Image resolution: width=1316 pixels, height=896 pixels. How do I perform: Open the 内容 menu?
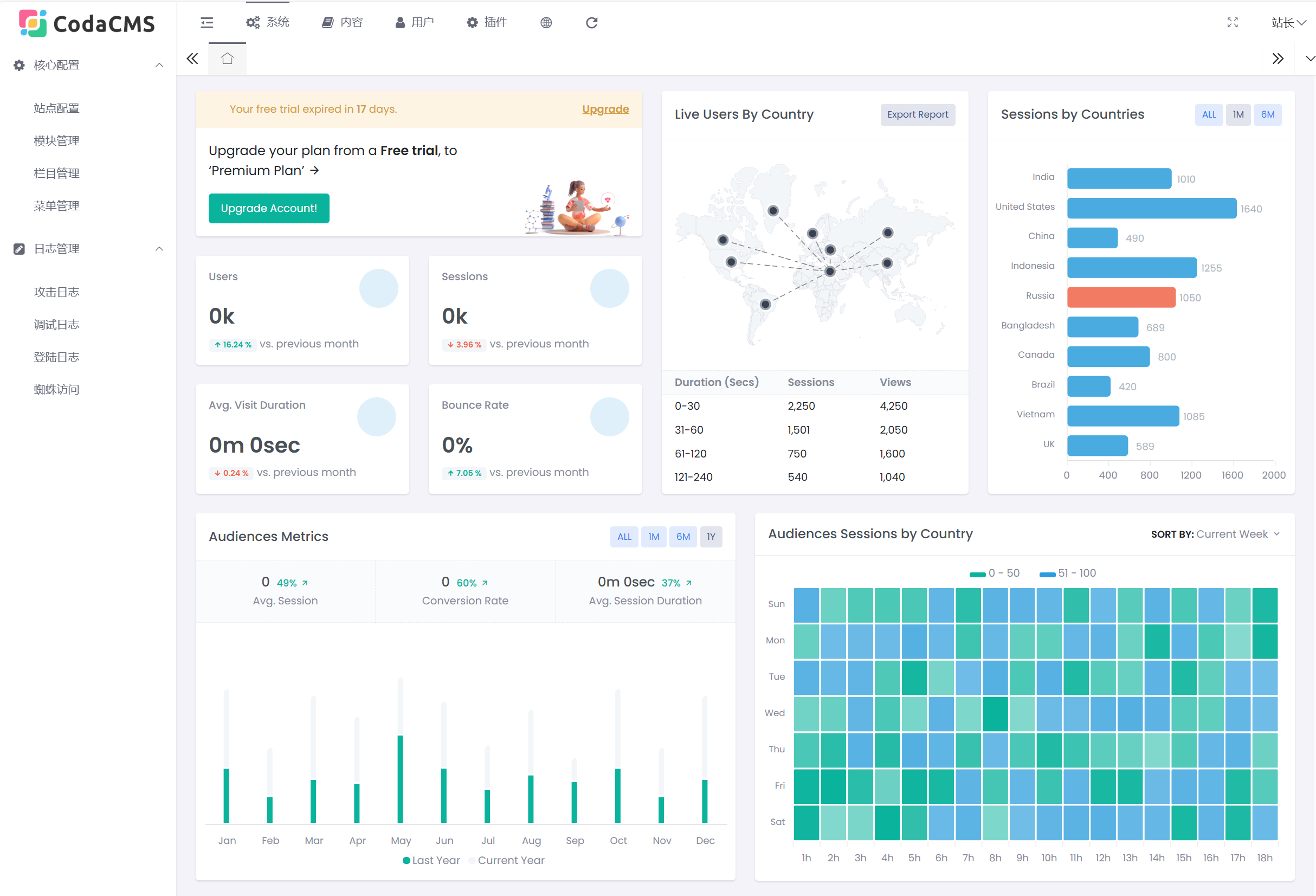click(342, 22)
